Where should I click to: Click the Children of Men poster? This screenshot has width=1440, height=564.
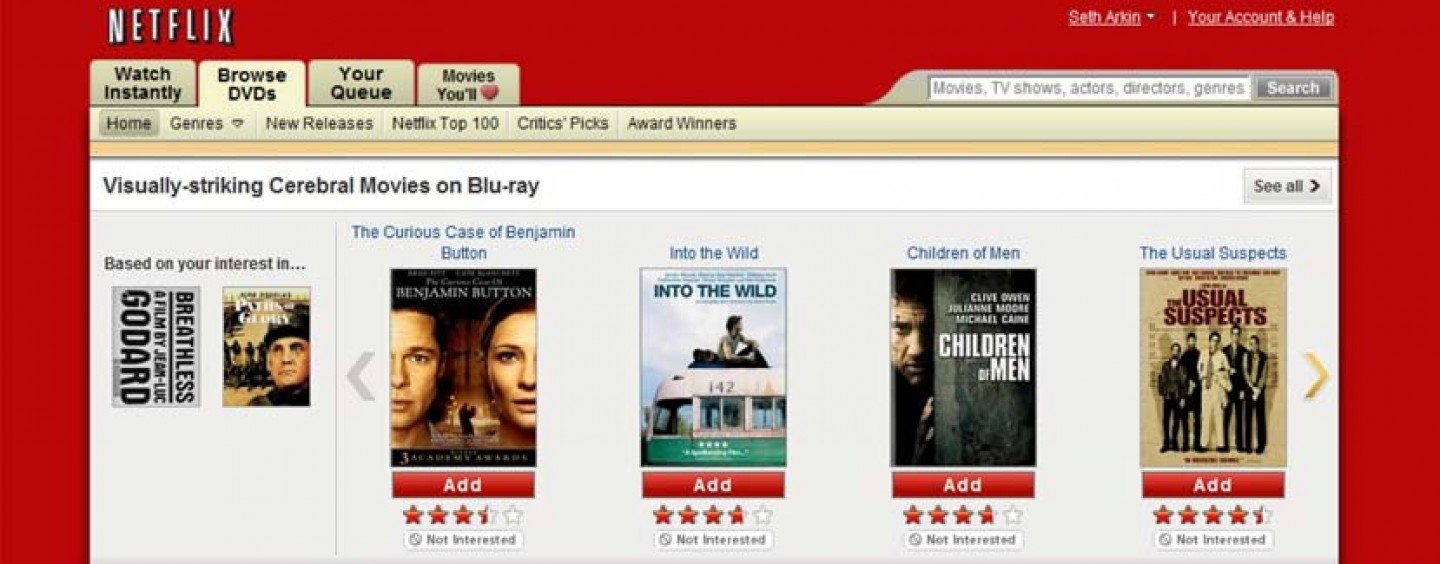click(x=963, y=367)
